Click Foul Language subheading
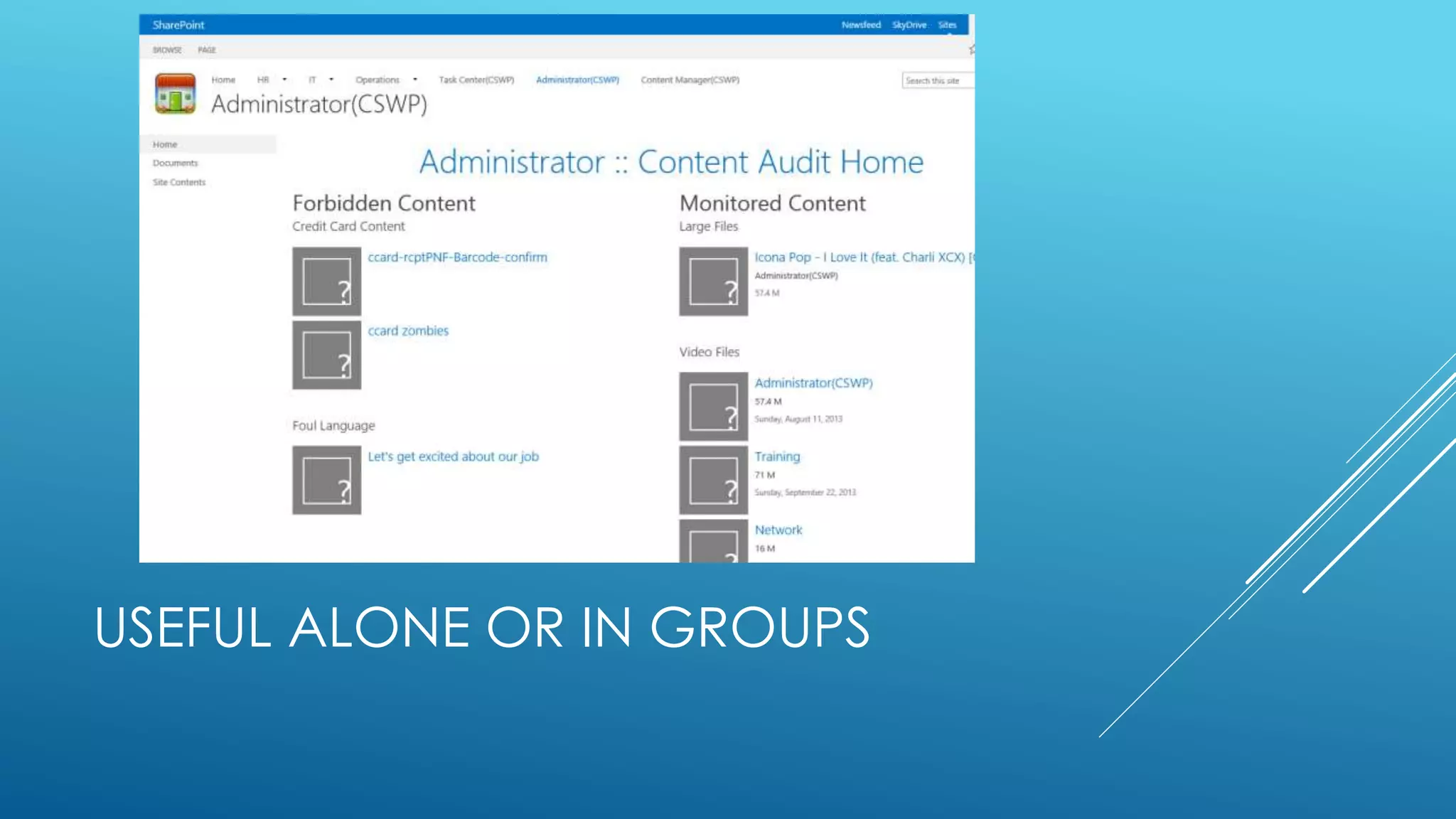The height and width of the screenshot is (819, 1456). 333,425
